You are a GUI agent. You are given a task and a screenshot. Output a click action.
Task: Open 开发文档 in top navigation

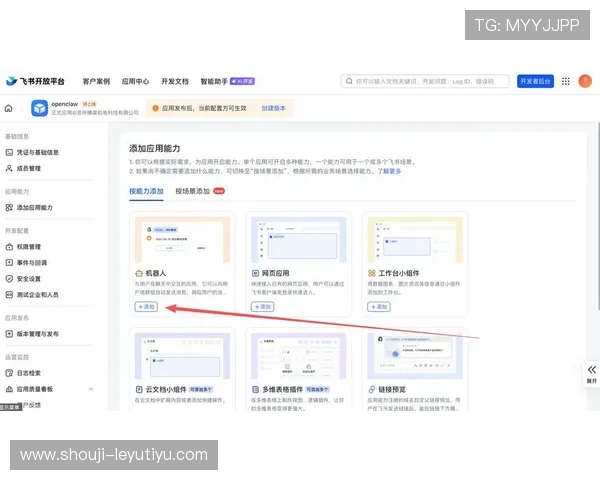[175, 81]
